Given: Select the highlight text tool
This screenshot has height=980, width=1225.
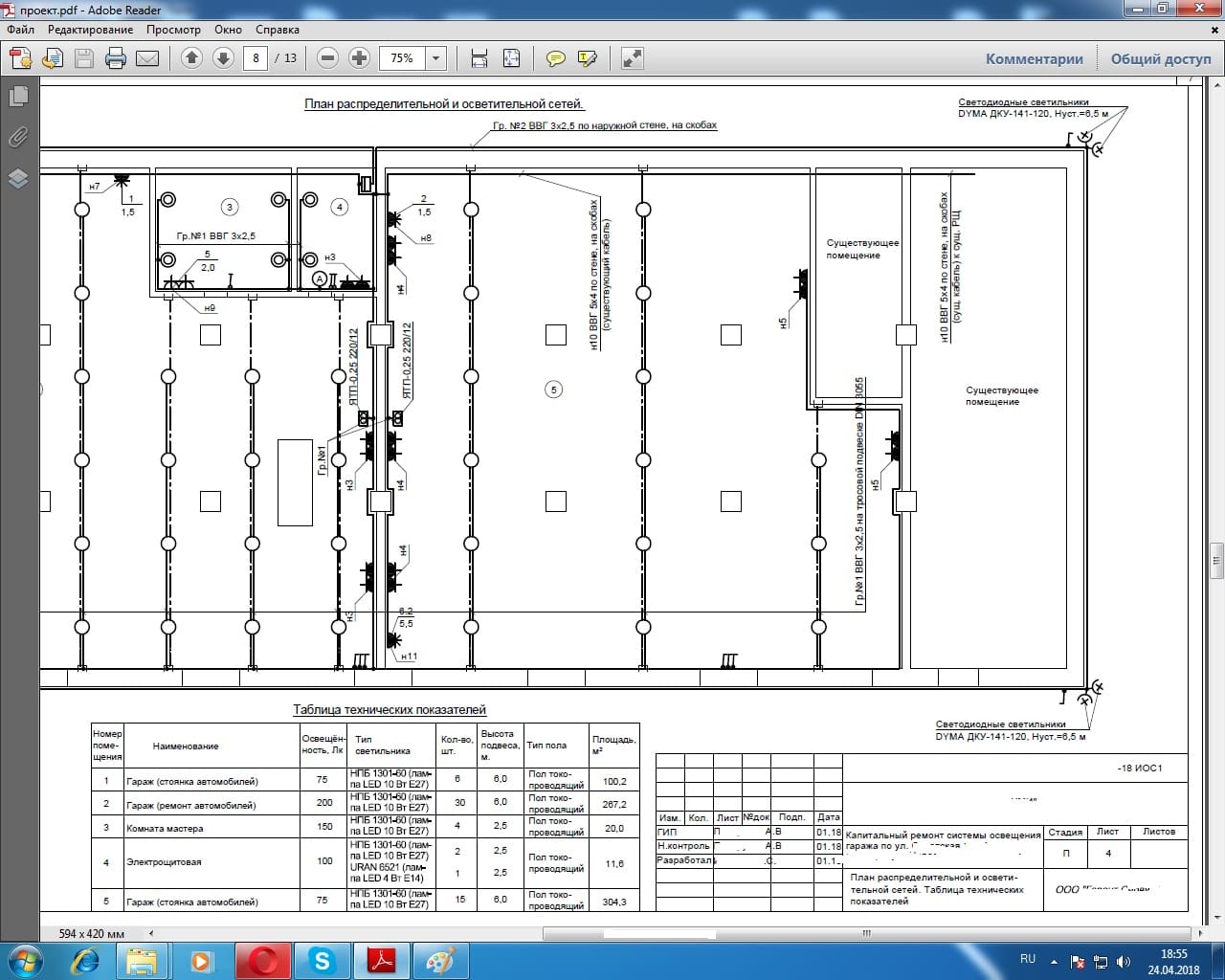Looking at the screenshot, I should [588, 58].
